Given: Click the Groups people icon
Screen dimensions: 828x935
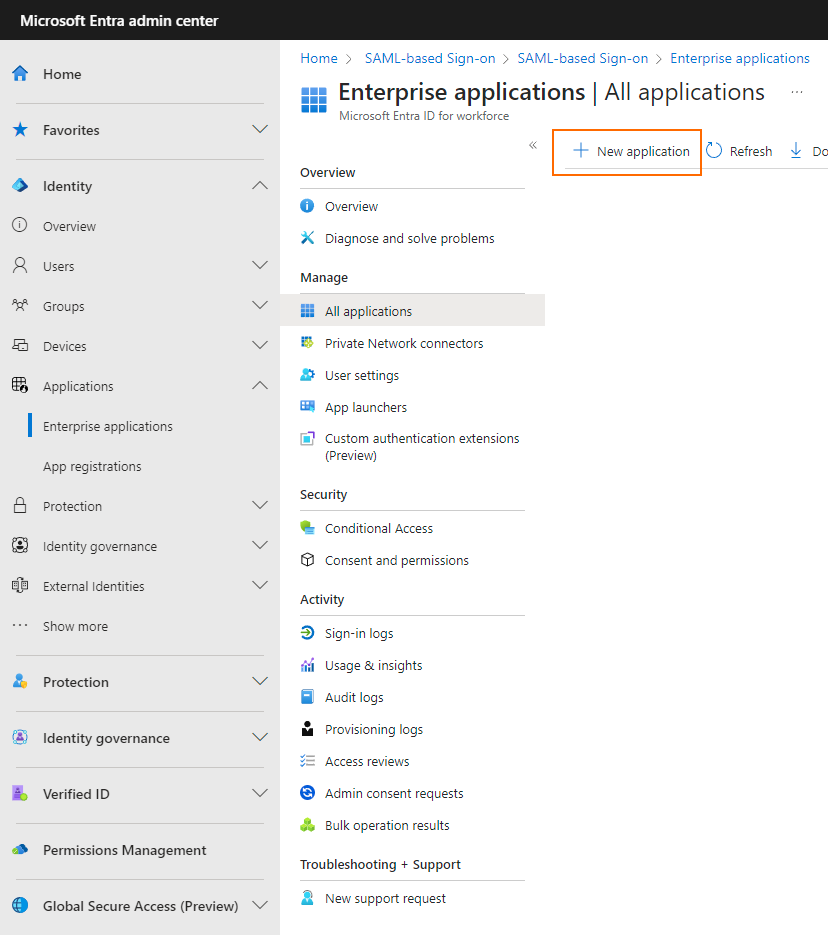Looking at the screenshot, I should [20, 305].
